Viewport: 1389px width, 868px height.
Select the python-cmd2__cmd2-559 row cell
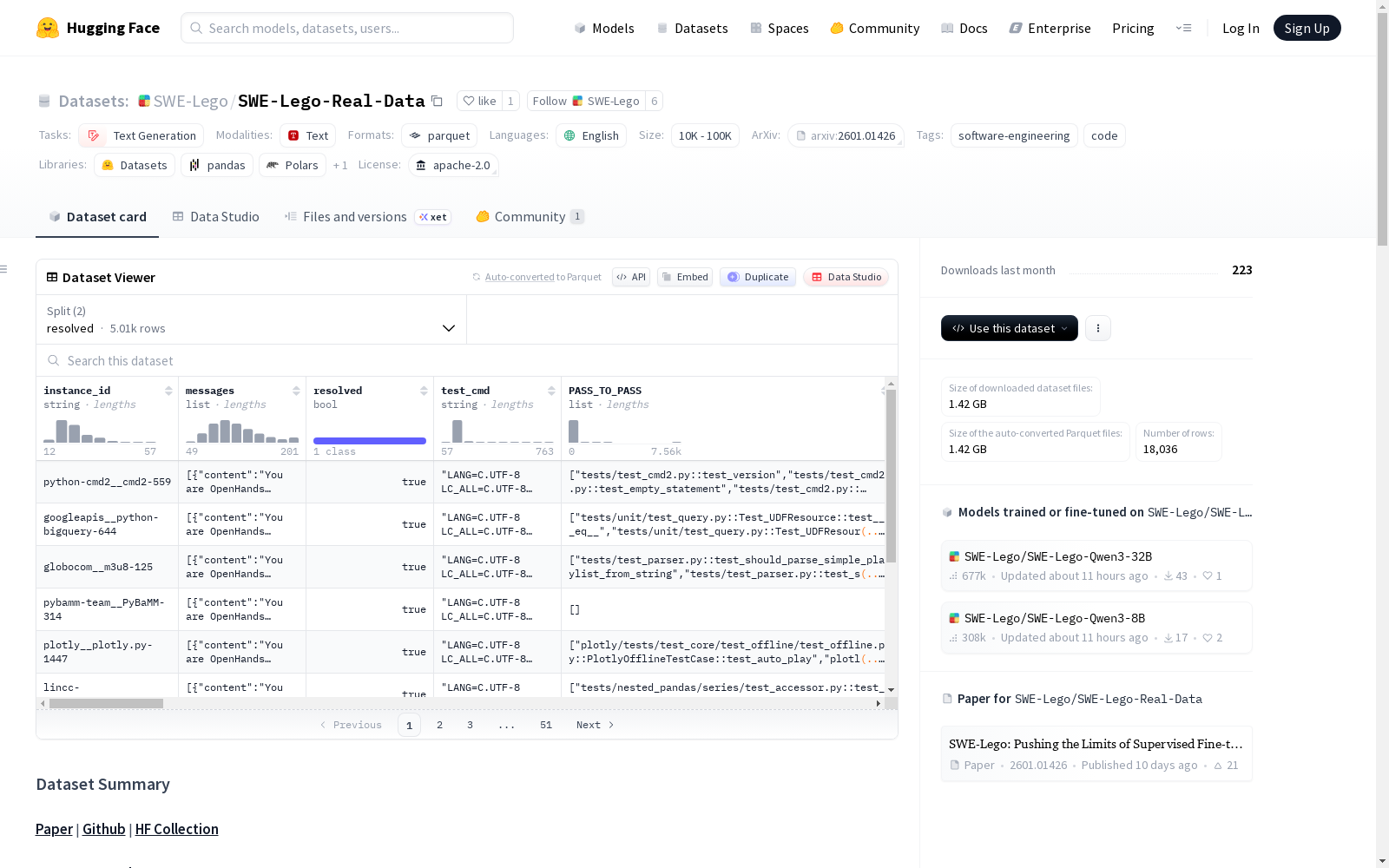point(107,482)
